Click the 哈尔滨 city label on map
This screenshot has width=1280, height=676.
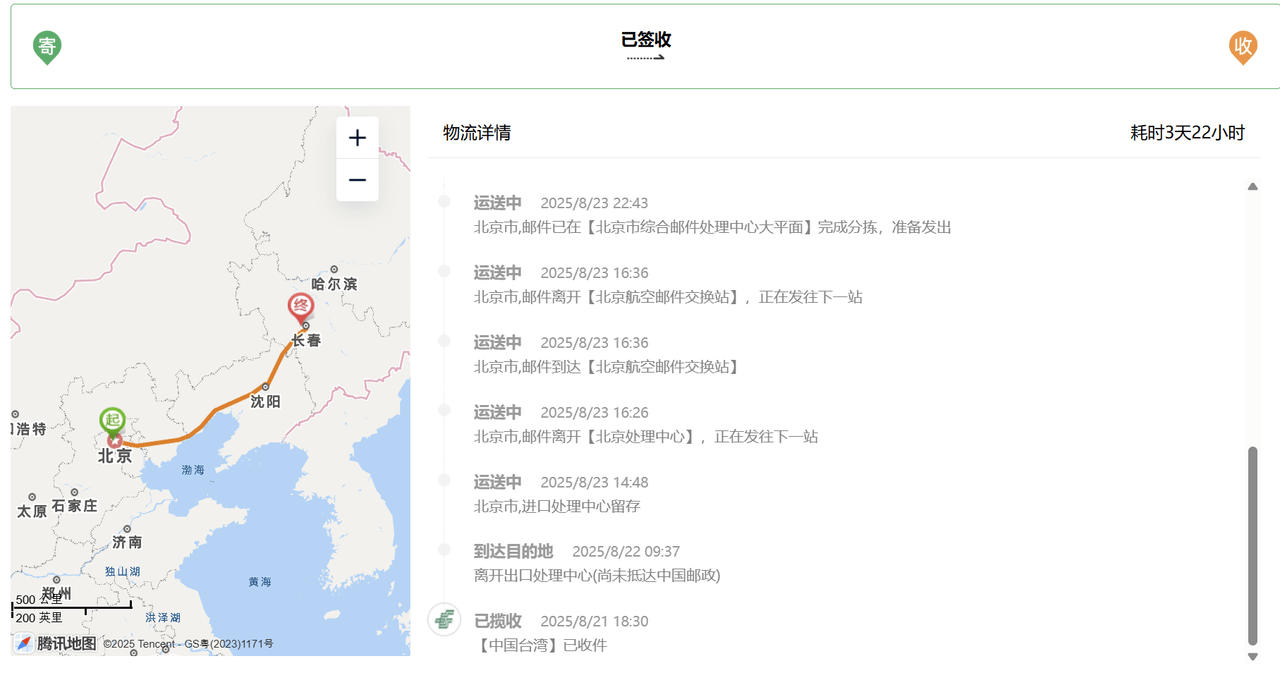point(334,284)
